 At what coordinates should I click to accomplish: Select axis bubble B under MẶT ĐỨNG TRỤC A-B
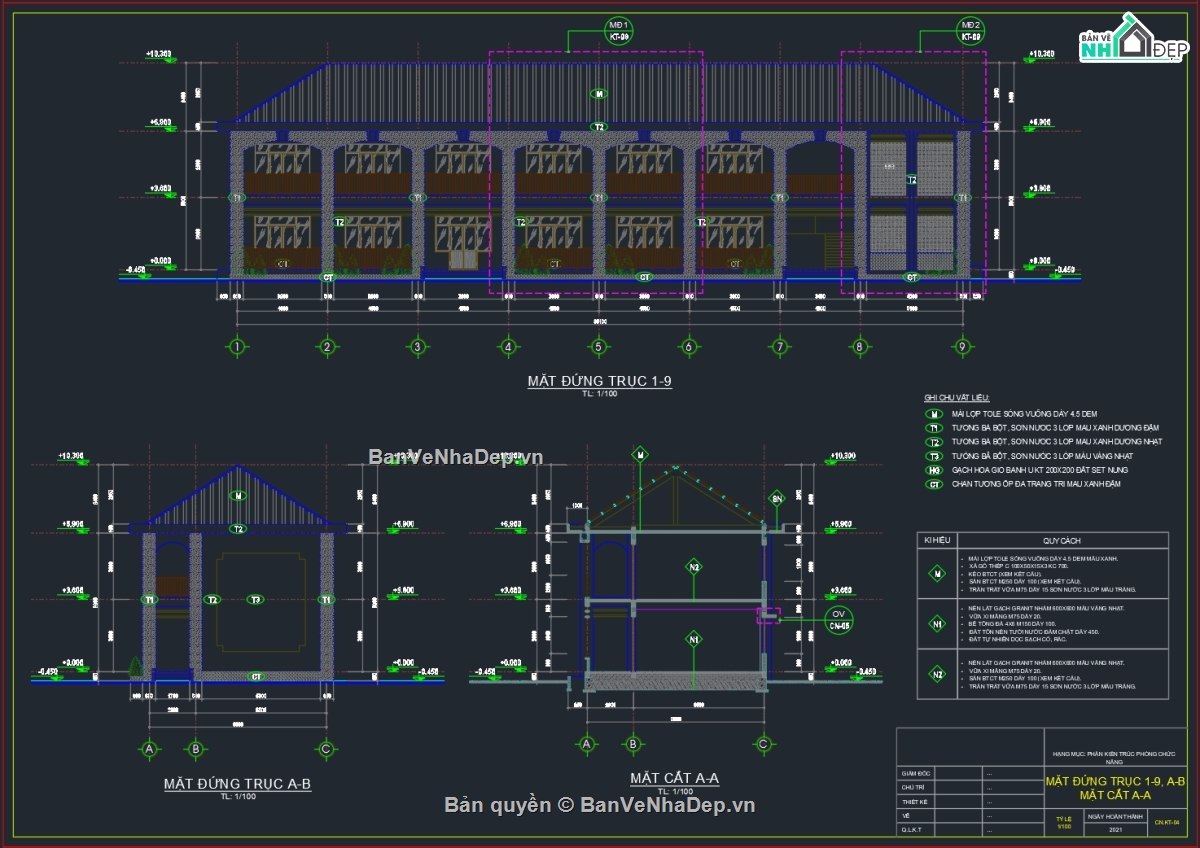(196, 748)
